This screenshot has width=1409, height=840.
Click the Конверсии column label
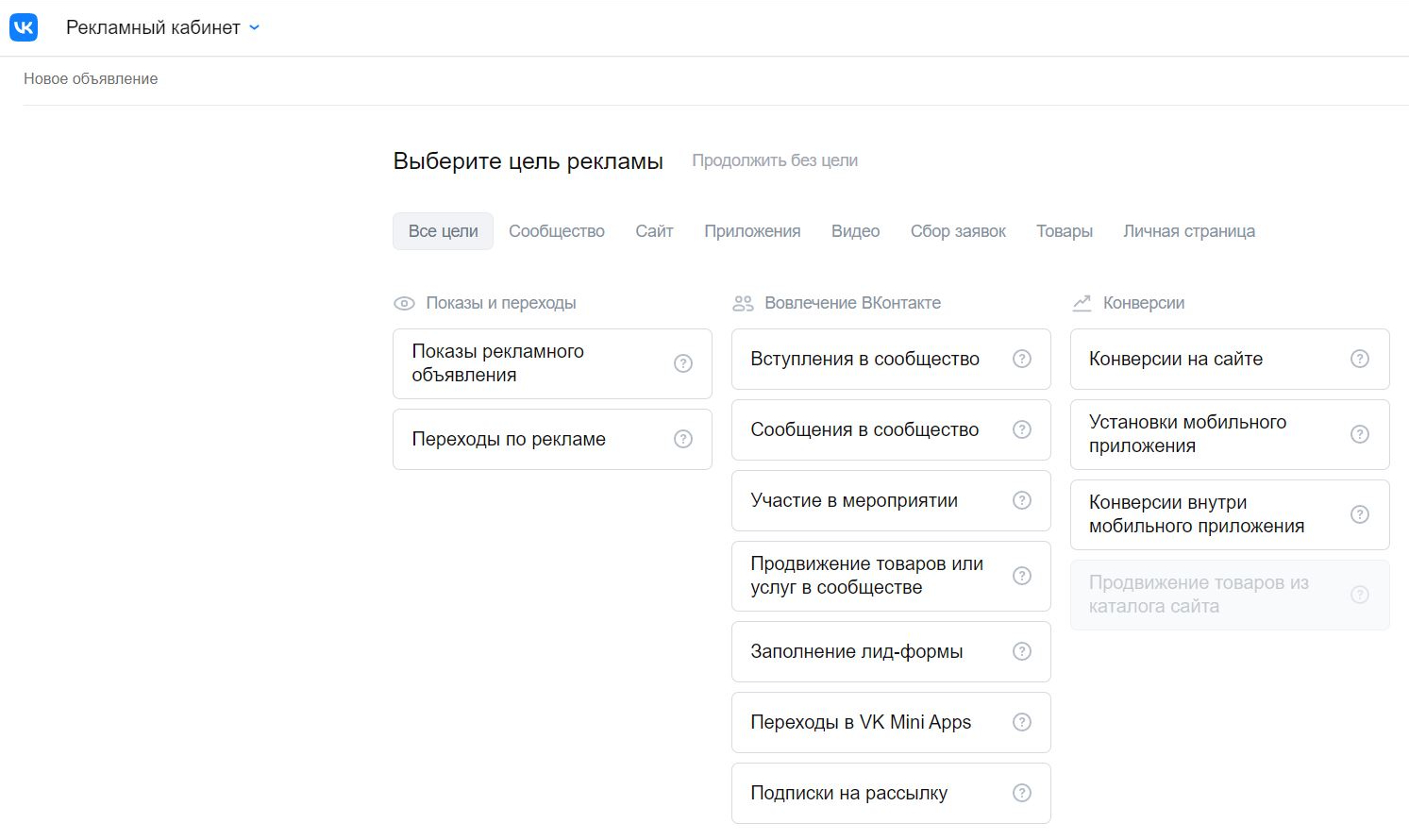click(x=1144, y=303)
